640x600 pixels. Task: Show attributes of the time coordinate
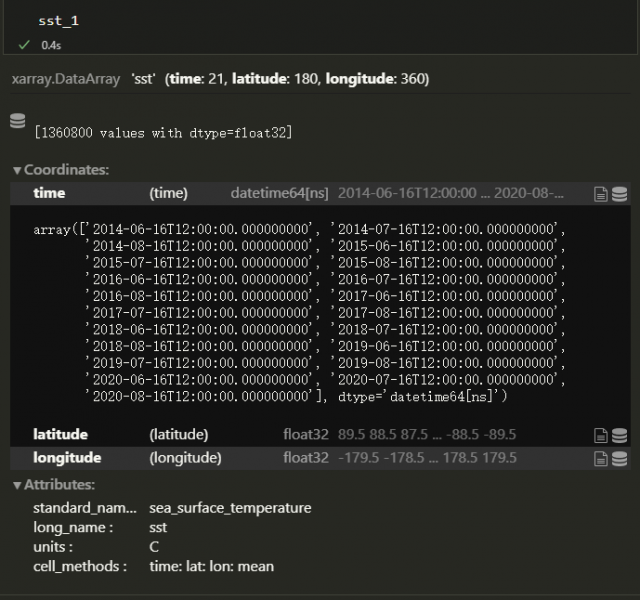tap(600, 194)
